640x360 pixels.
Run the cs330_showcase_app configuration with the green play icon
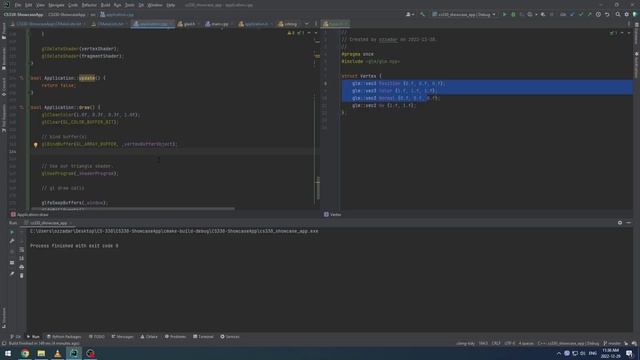coord(504,14)
